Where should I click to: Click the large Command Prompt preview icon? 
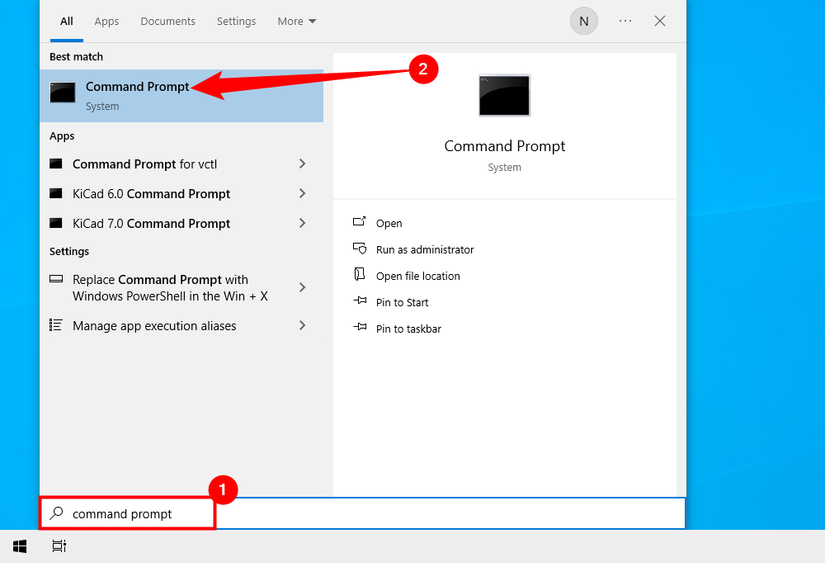point(504,95)
